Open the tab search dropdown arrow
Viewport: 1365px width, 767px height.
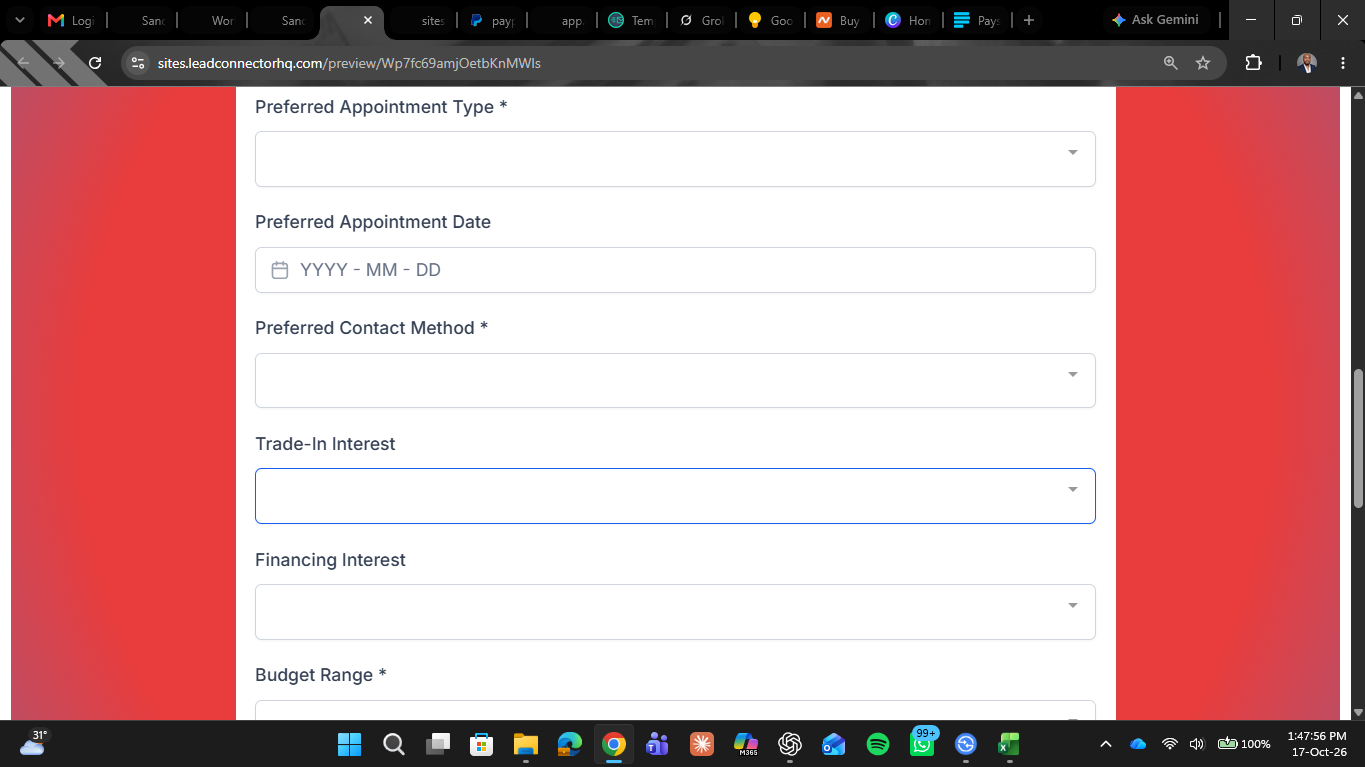point(19,20)
